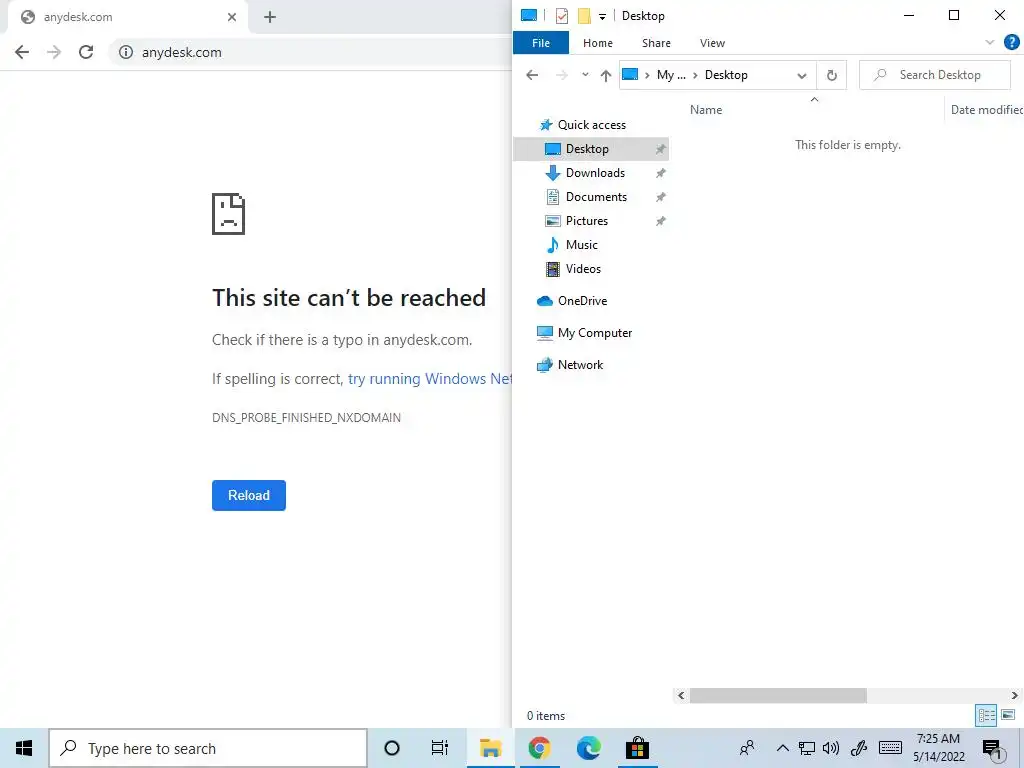Open Explorer help icon
Viewport: 1024px width, 768px height.
(x=1012, y=42)
